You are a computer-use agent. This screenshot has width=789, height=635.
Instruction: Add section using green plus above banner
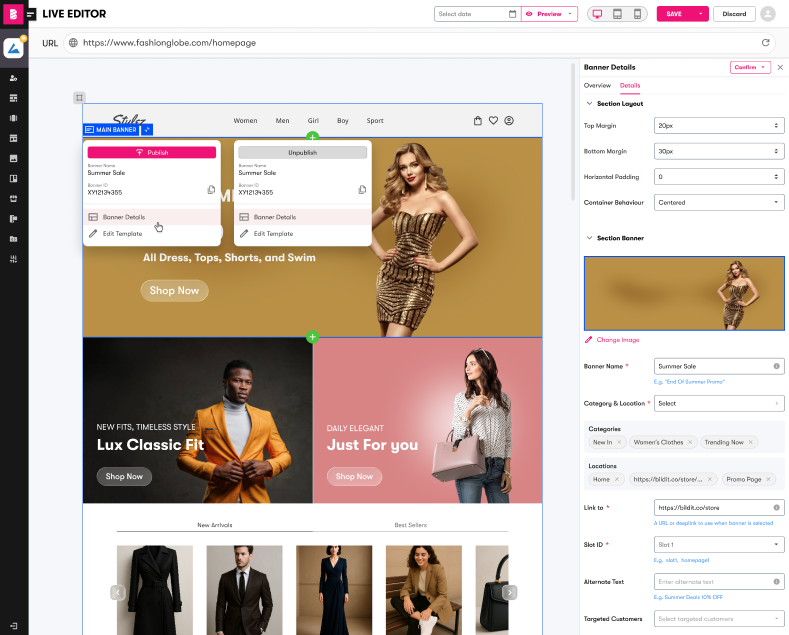click(x=312, y=136)
